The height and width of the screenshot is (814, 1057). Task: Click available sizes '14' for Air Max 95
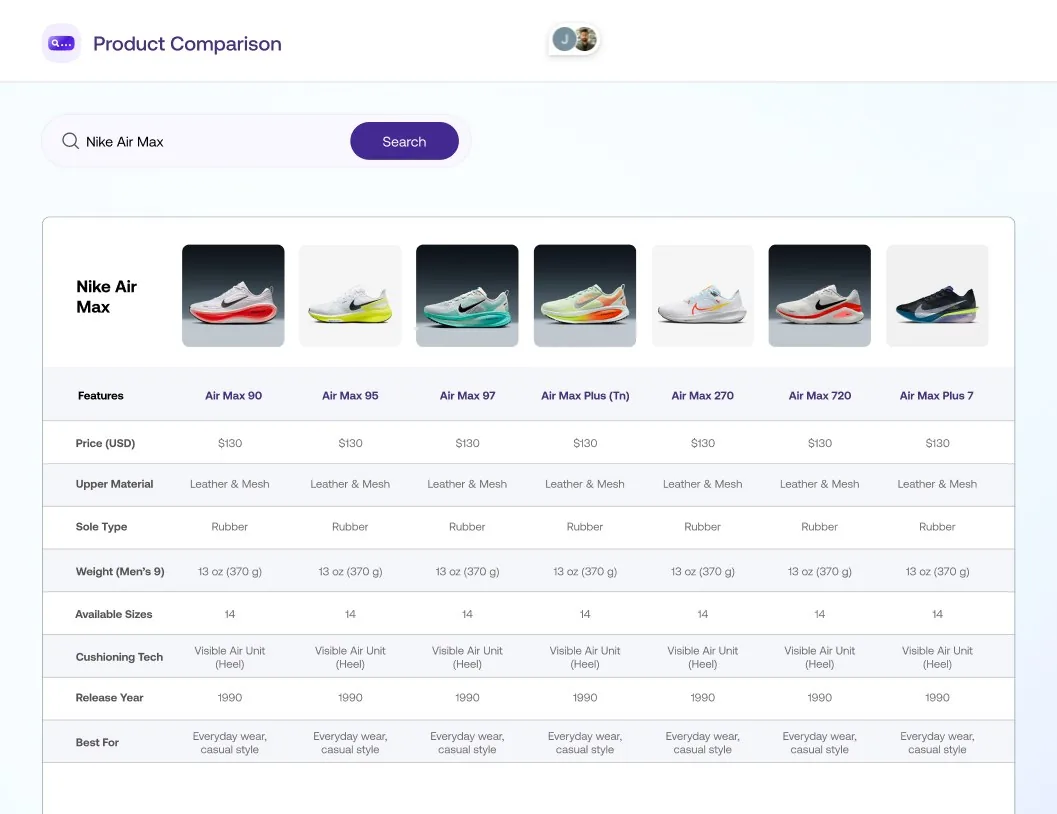(x=350, y=614)
